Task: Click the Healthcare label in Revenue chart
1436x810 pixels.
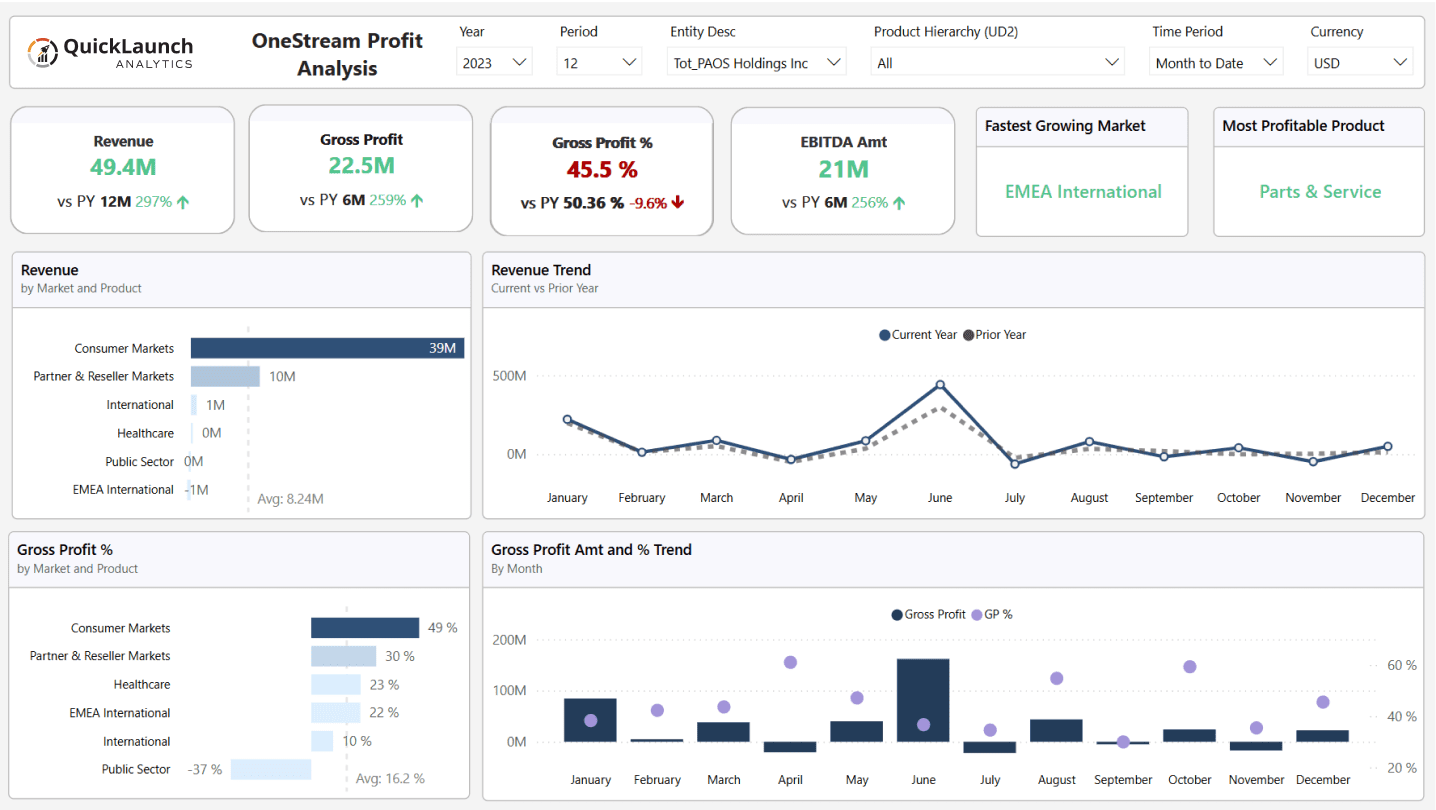Action: click(x=145, y=433)
